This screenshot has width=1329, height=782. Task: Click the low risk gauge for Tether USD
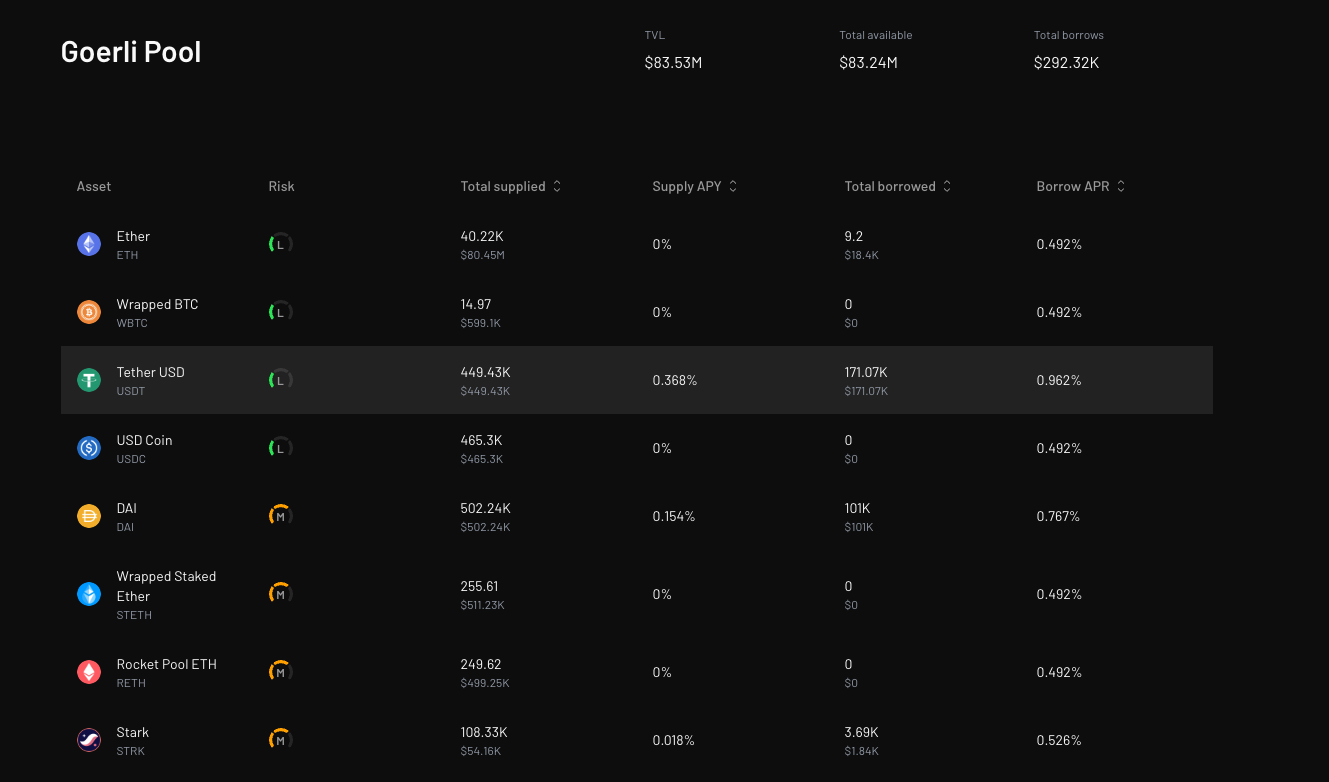point(280,380)
